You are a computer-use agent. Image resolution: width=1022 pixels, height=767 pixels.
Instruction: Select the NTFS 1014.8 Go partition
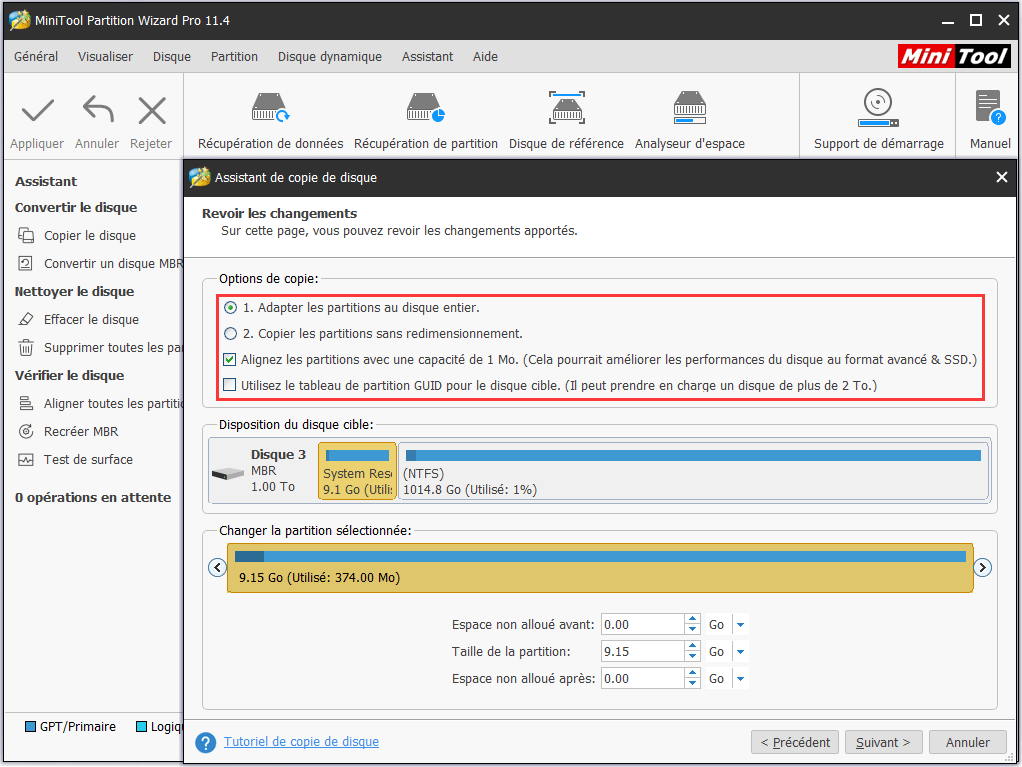point(694,471)
